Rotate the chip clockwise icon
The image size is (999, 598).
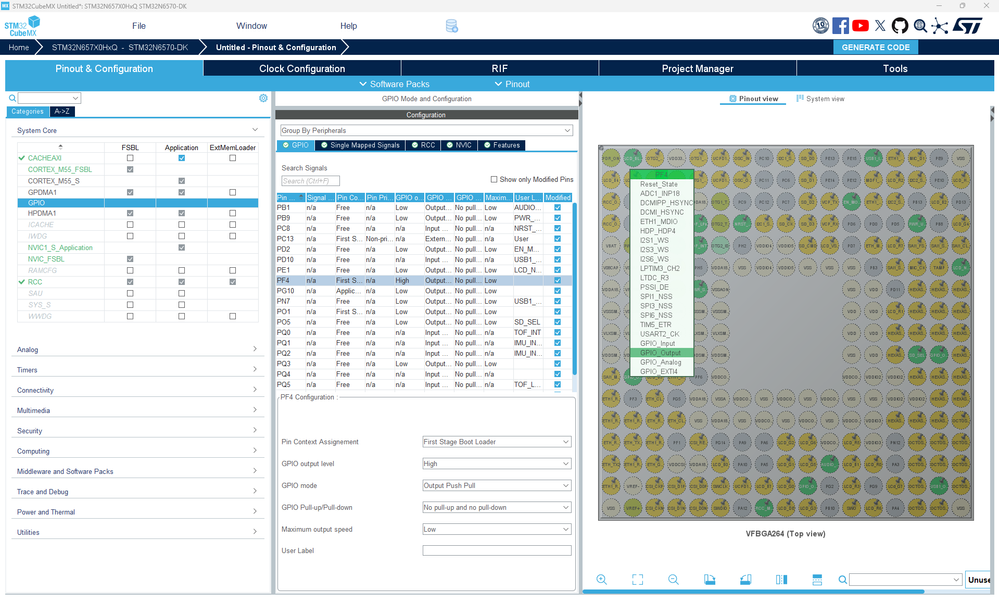(709, 580)
